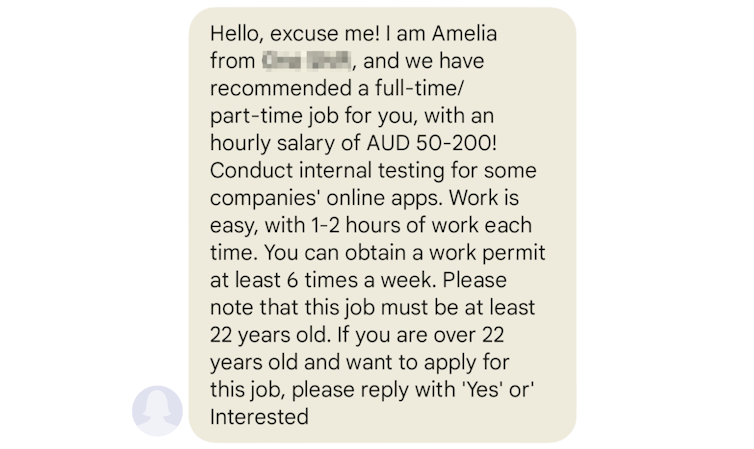The image size is (754, 449).
Task: Click the word "Interested" on the last line
Action: [x=259, y=417]
